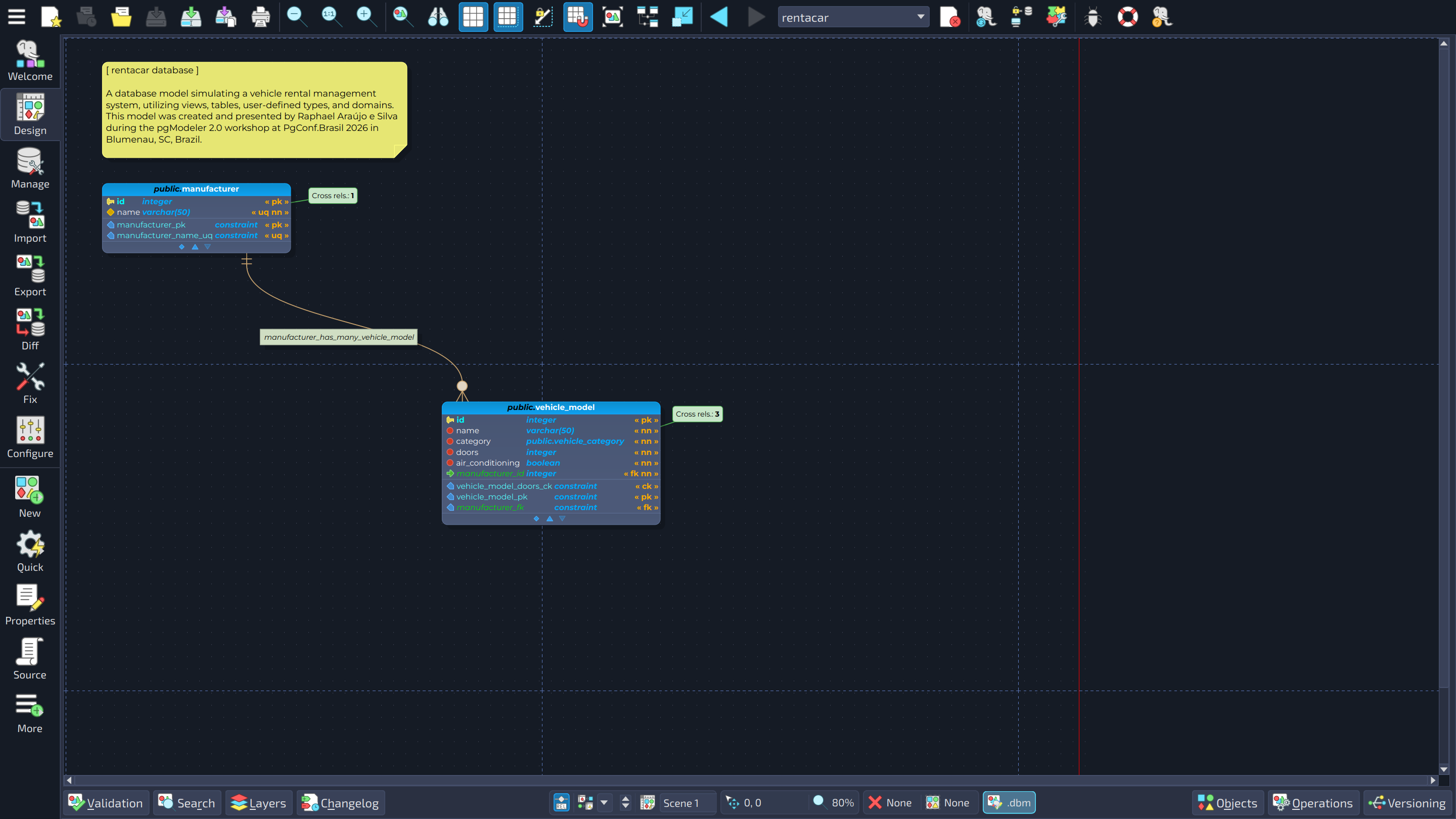Click the New object button
Image resolution: width=1456 pixels, height=819 pixels.
pyautogui.click(x=30, y=497)
